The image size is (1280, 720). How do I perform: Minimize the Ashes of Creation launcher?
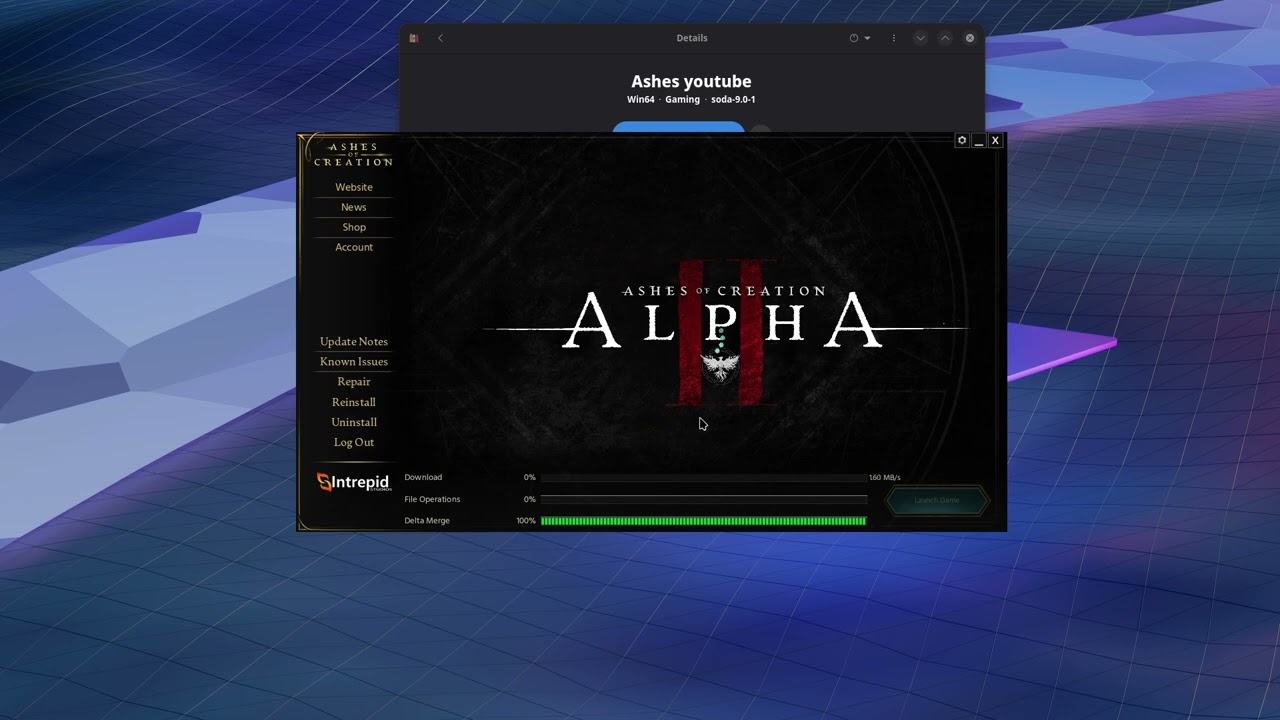click(979, 141)
